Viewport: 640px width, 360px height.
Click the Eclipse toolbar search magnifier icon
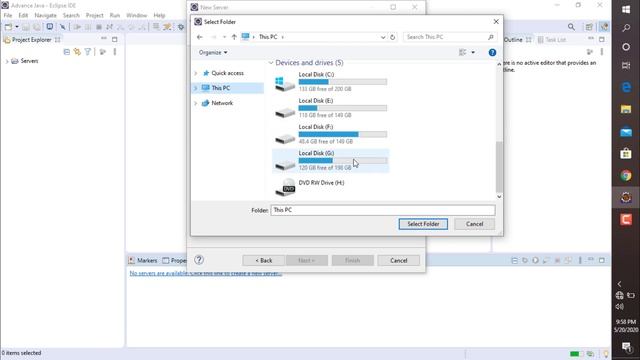[x=571, y=27]
